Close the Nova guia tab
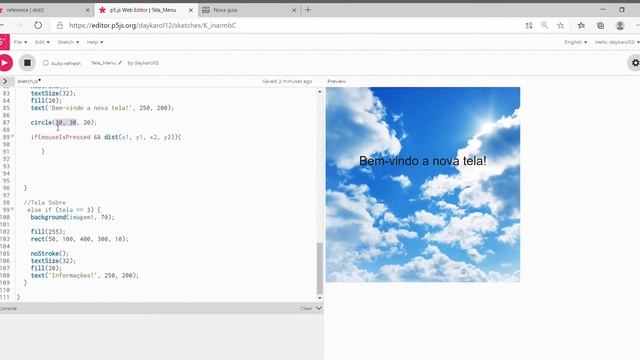 294,10
